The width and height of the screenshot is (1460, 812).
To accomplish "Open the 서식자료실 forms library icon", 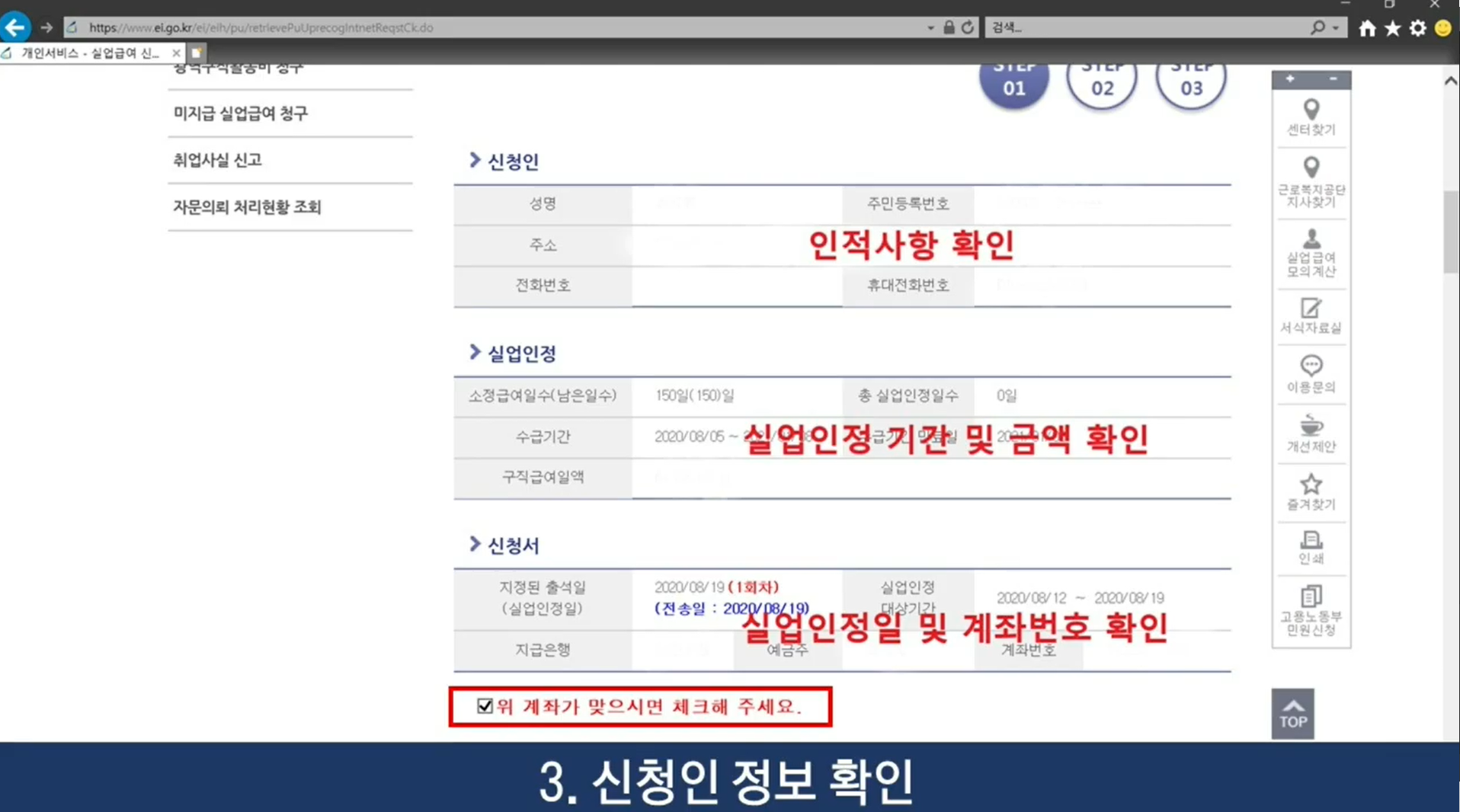I will point(1310,315).
